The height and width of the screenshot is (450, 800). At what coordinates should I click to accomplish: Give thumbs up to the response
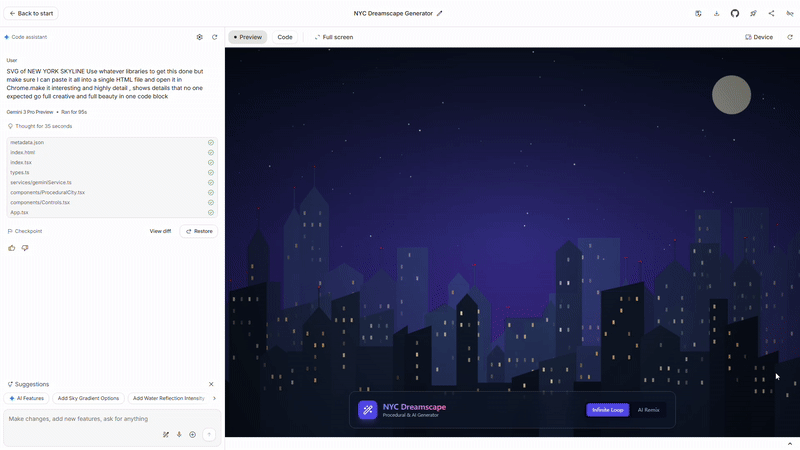12,248
